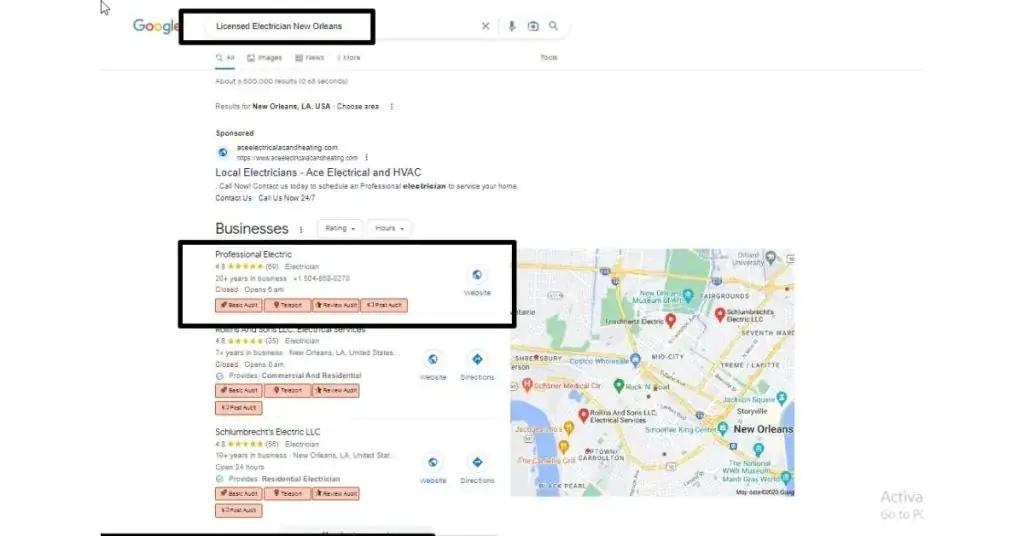The width and height of the screenshot is (1024, 536).
Task: Run Post Audit for Professional Electric
Action: 384,305
